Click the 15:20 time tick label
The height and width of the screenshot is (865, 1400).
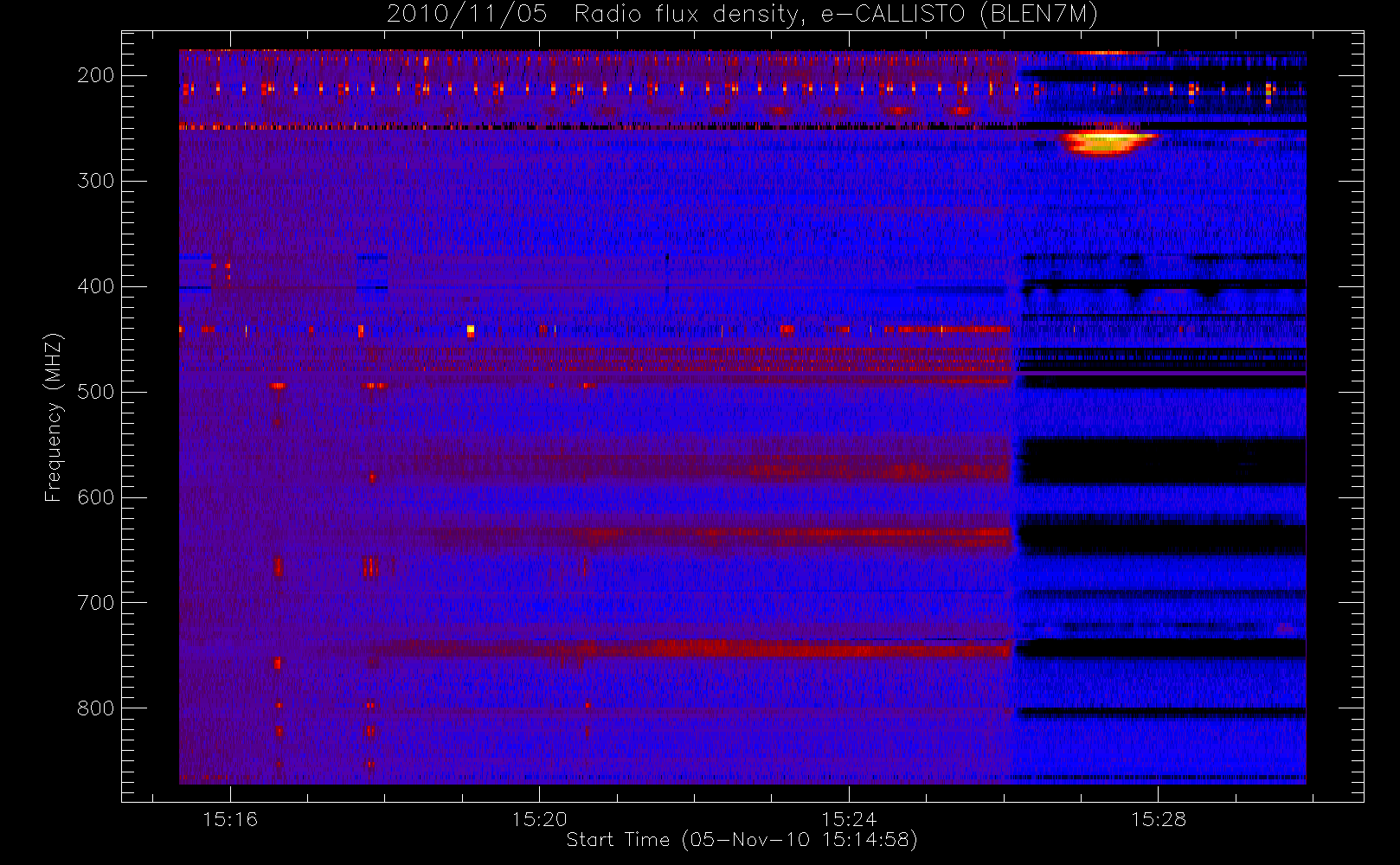539,819
